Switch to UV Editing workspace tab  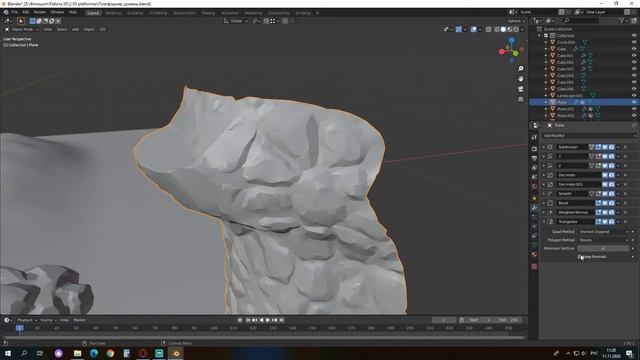pyautogui.click(x=158, y=13)
